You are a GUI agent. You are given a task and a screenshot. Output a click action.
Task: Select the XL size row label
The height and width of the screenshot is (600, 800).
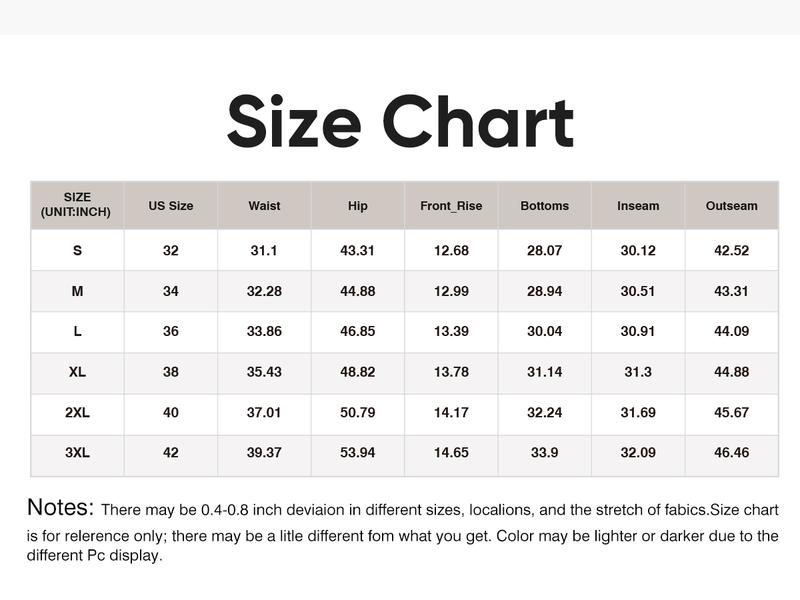point(77,372)
